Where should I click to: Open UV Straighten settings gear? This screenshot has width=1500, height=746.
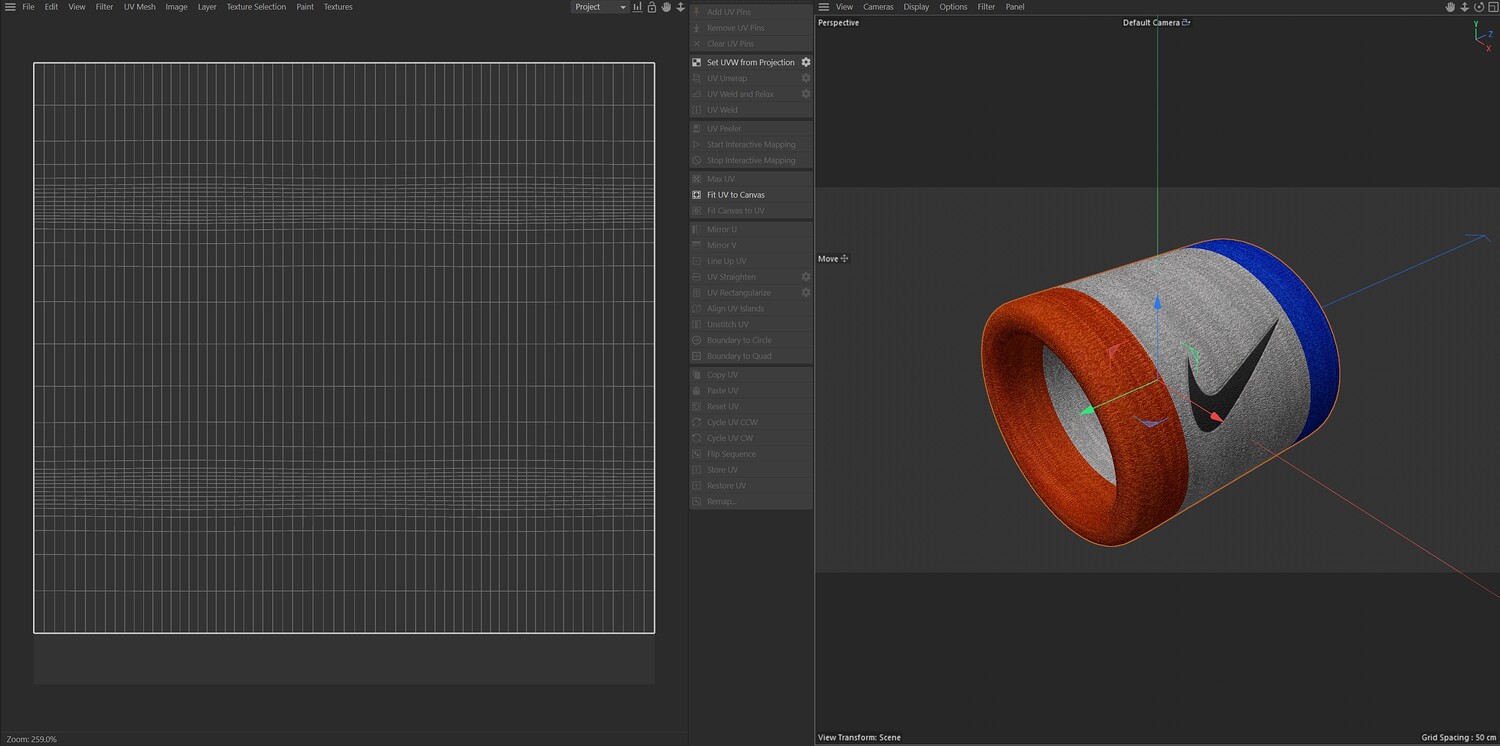806,277
